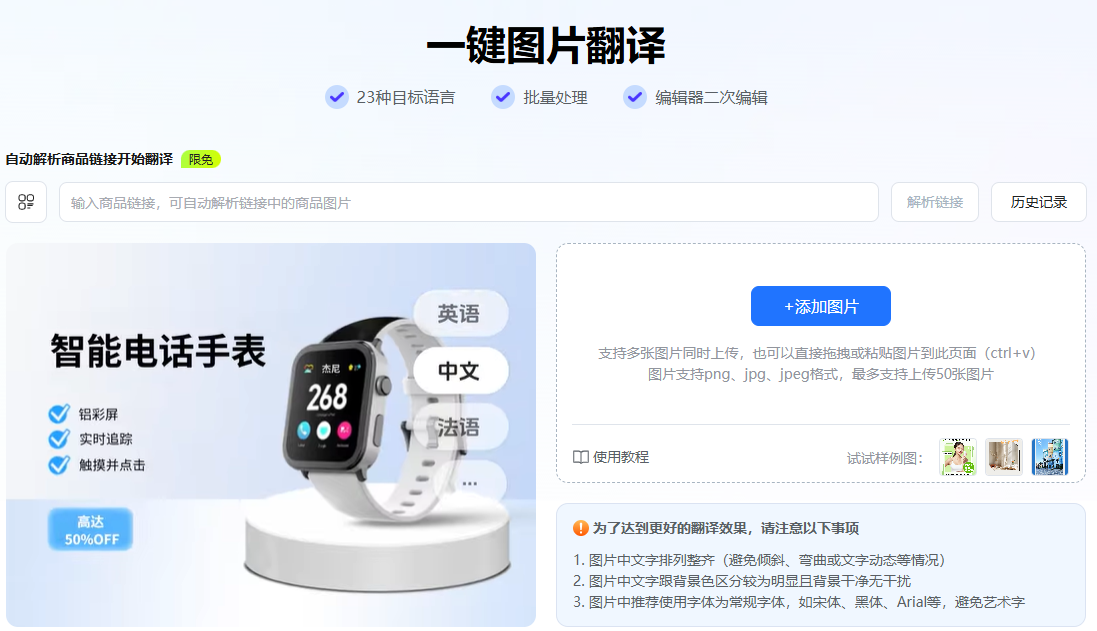This screenshot has height=631, width=1097.
Task: Try the first sample image with woman
Action: click(x=958, y=457)
